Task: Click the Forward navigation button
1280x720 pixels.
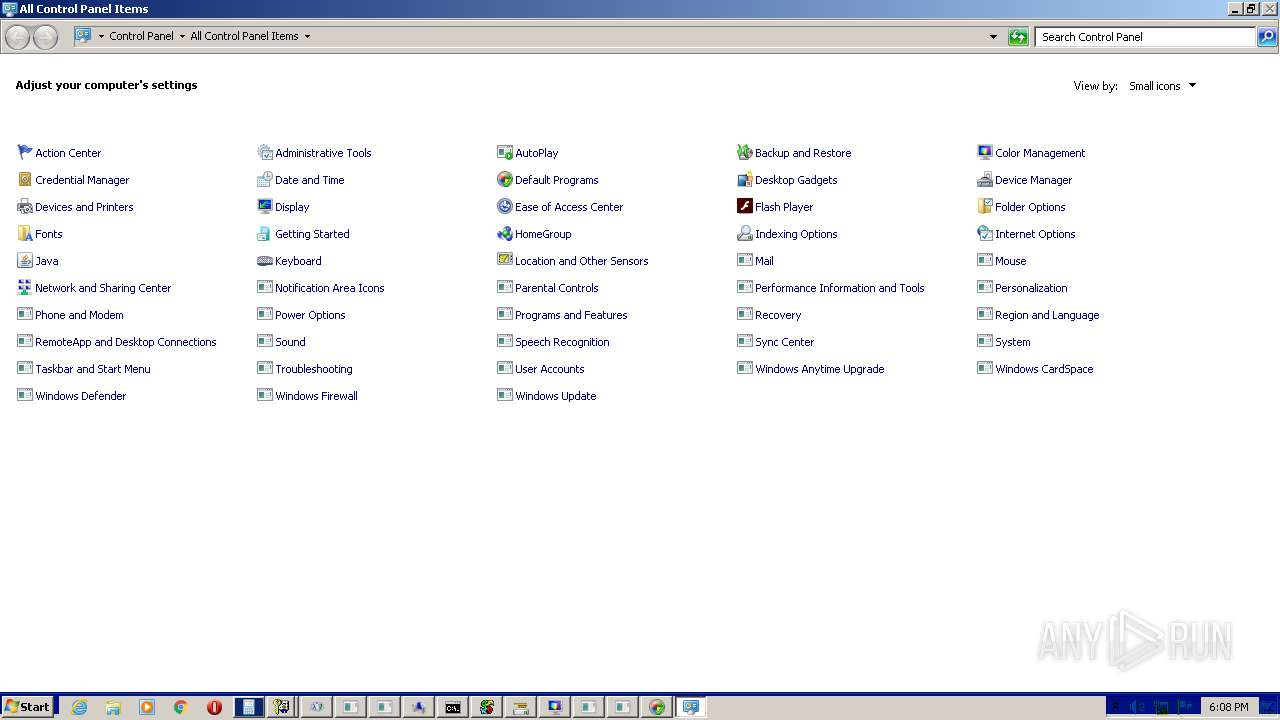Action: click(45, 37)
